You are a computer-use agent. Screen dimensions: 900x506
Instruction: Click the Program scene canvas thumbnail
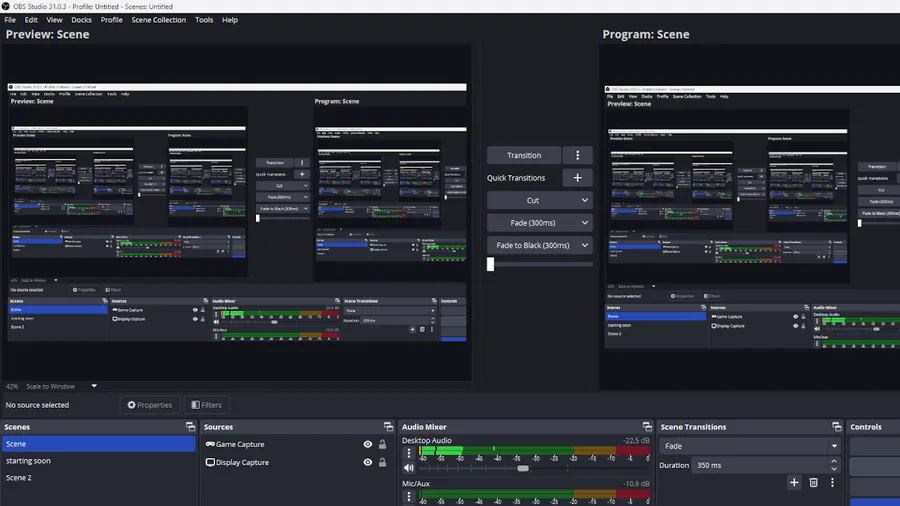[752, 217]
